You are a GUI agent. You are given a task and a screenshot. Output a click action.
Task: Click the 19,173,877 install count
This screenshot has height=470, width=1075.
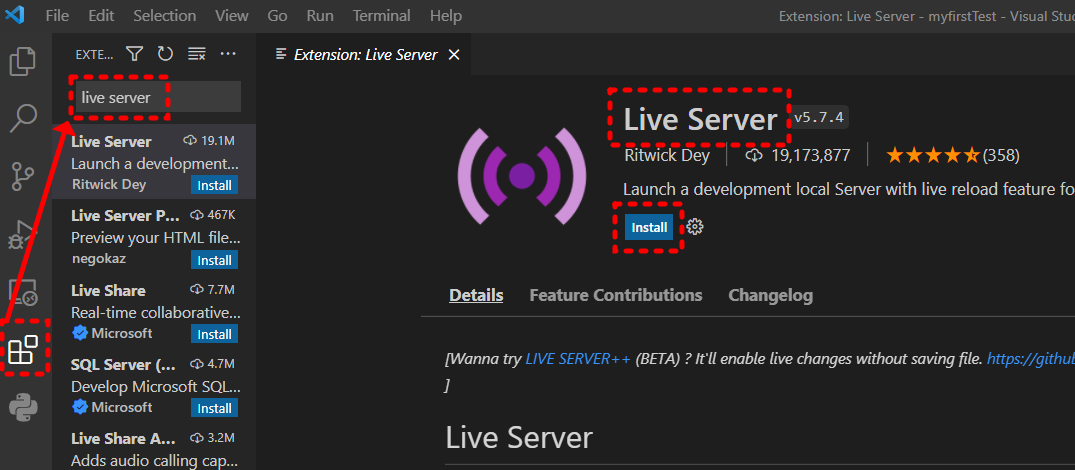[810, 156]
